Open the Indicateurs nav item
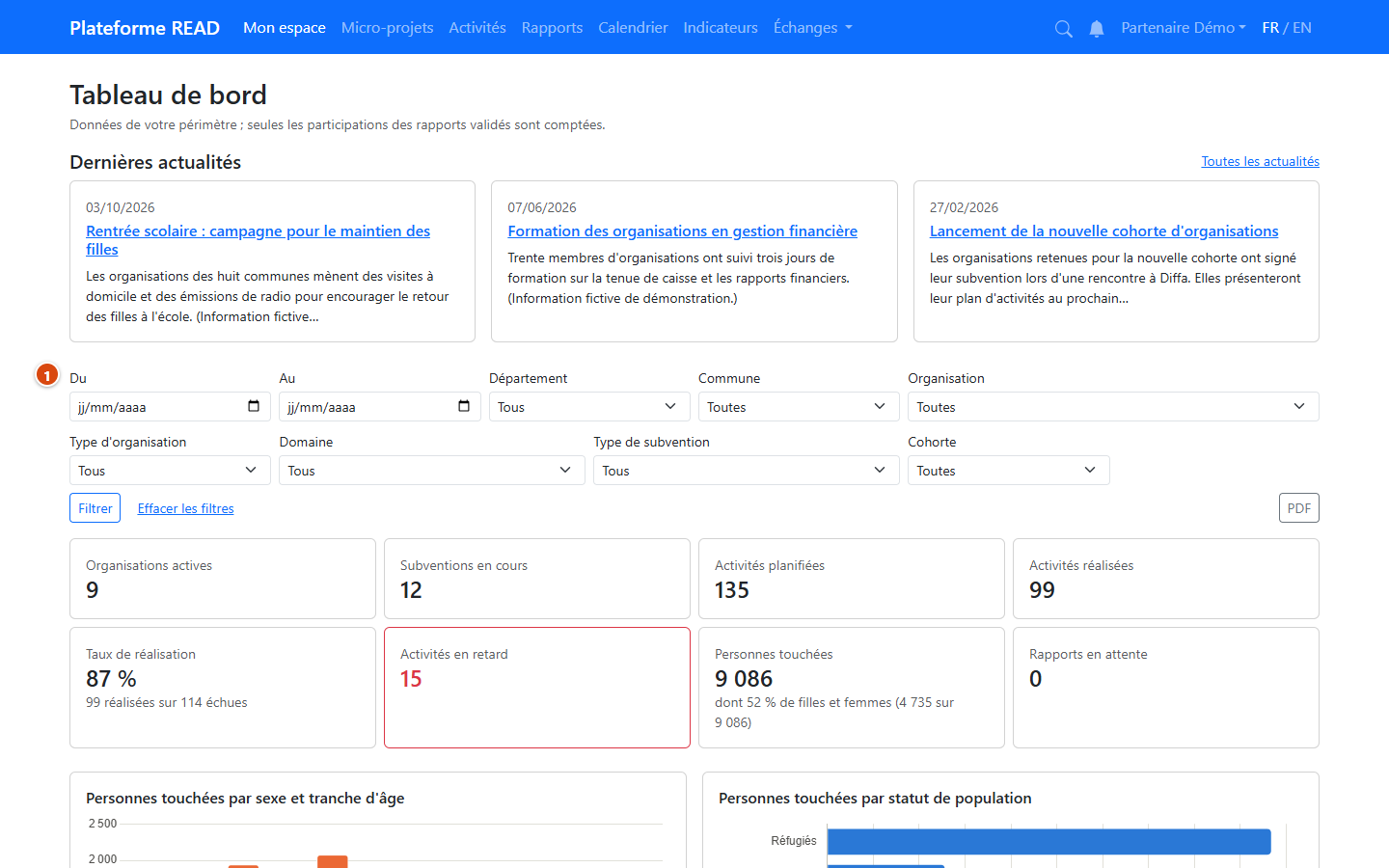This screenshot has height=868, width=1389. (721, 28)
